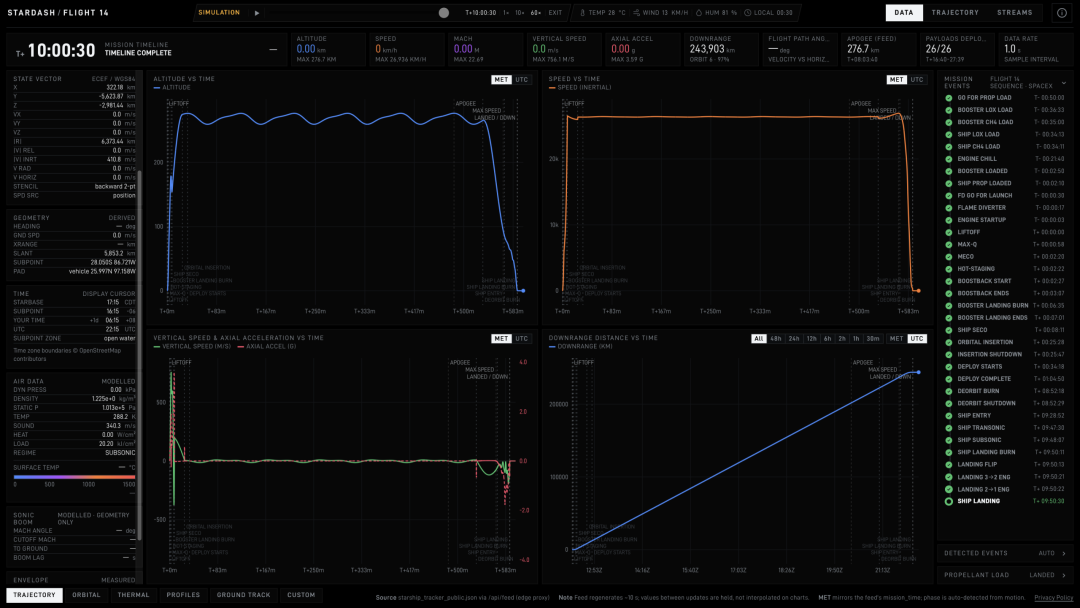
Task: Click the check icon beside ORBITAL INSERTION event
Action: pos(948,342)
